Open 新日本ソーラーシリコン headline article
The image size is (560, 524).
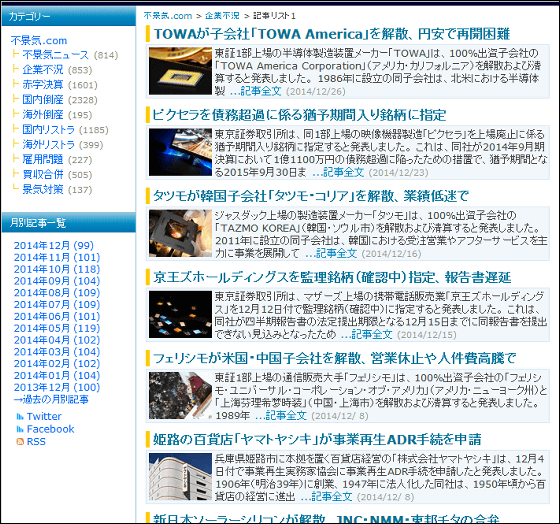click(326, 519)
